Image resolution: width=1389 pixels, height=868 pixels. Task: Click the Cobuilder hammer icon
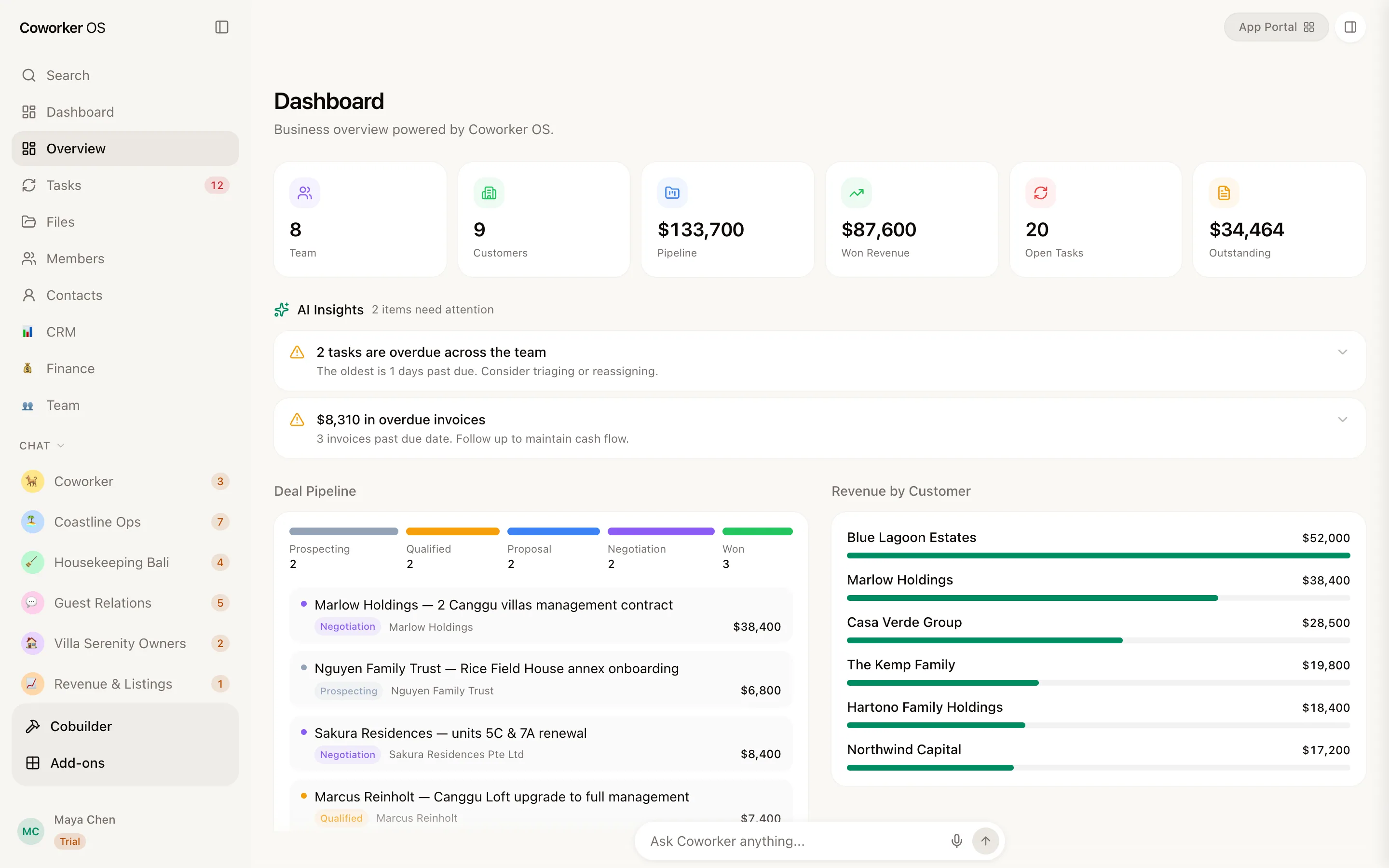[33, 726]
